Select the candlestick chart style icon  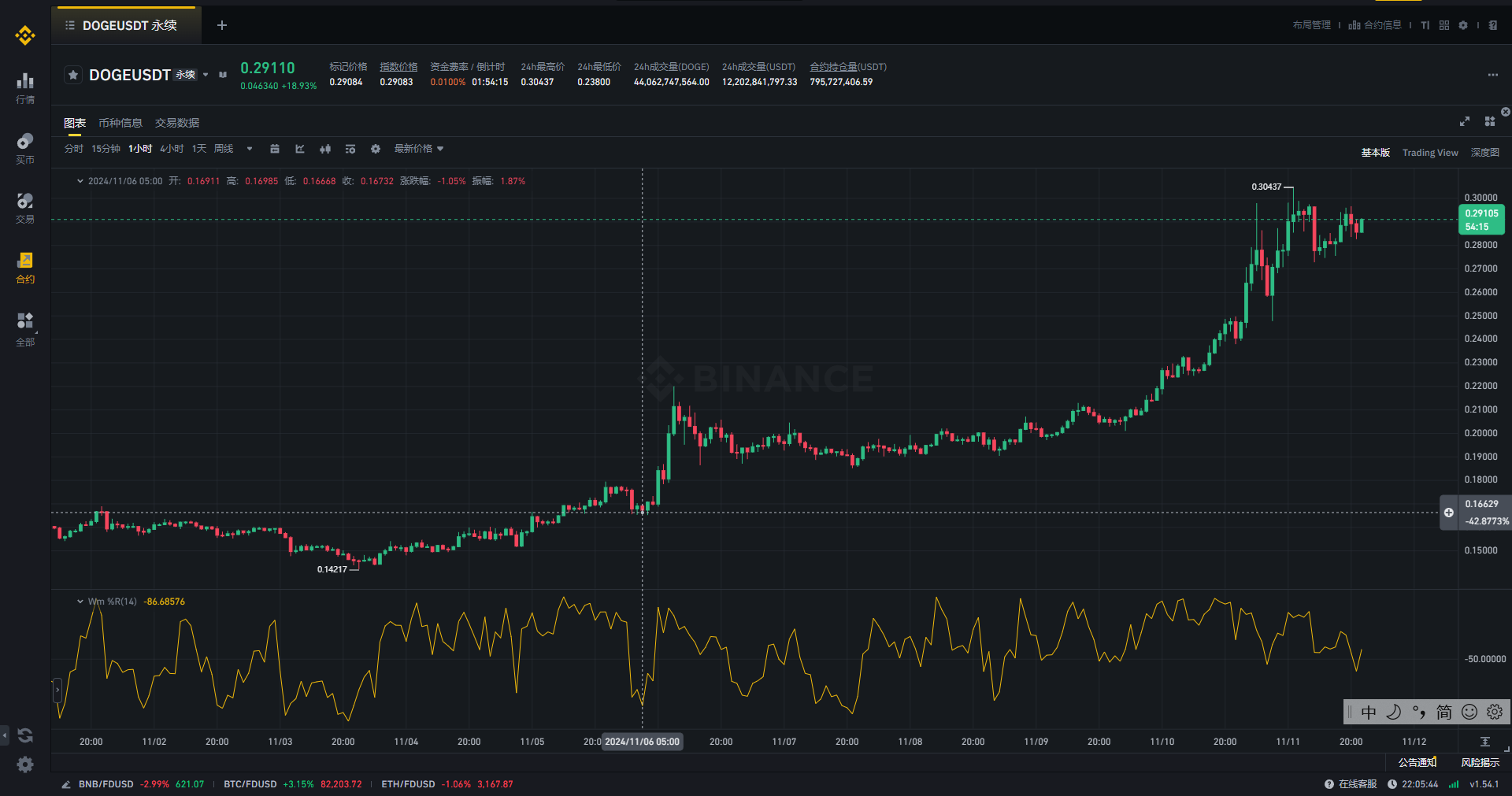[x=325, y=149]
